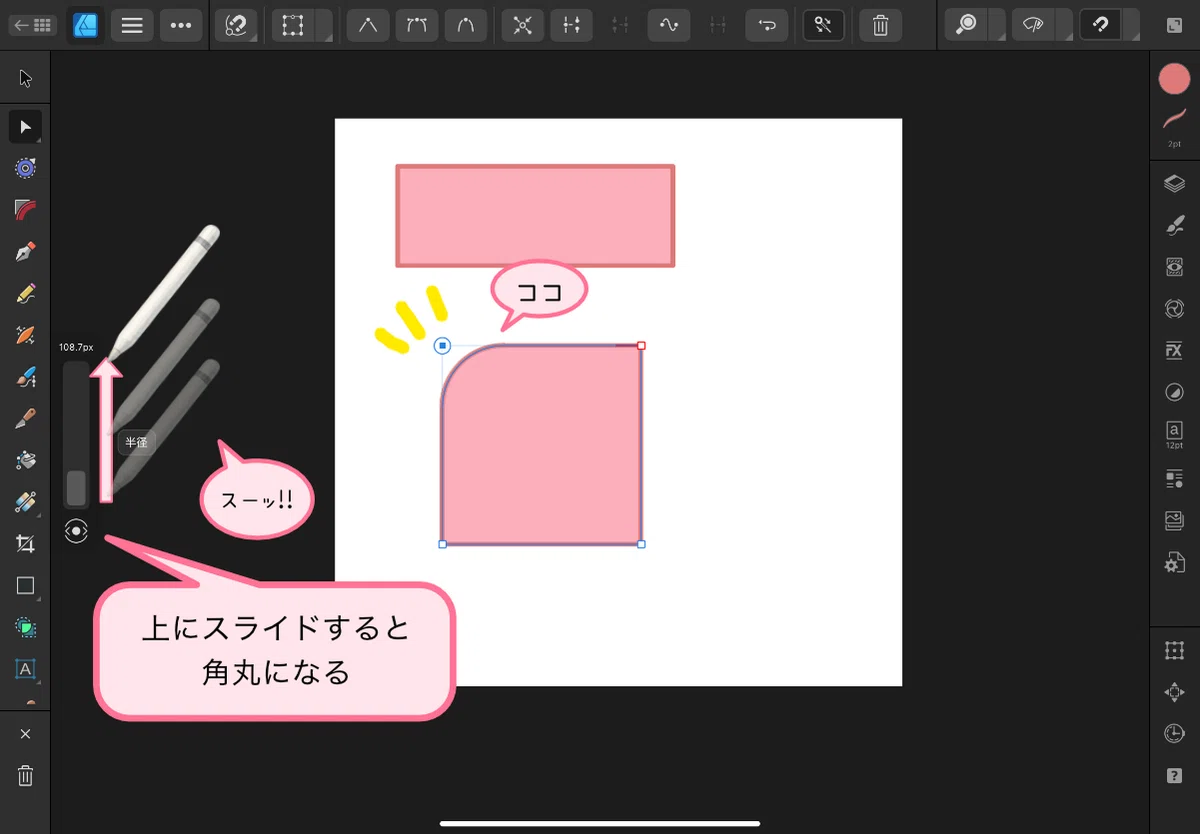Select the red top-right corner node

pyautogui.click(x=641, y=346)
